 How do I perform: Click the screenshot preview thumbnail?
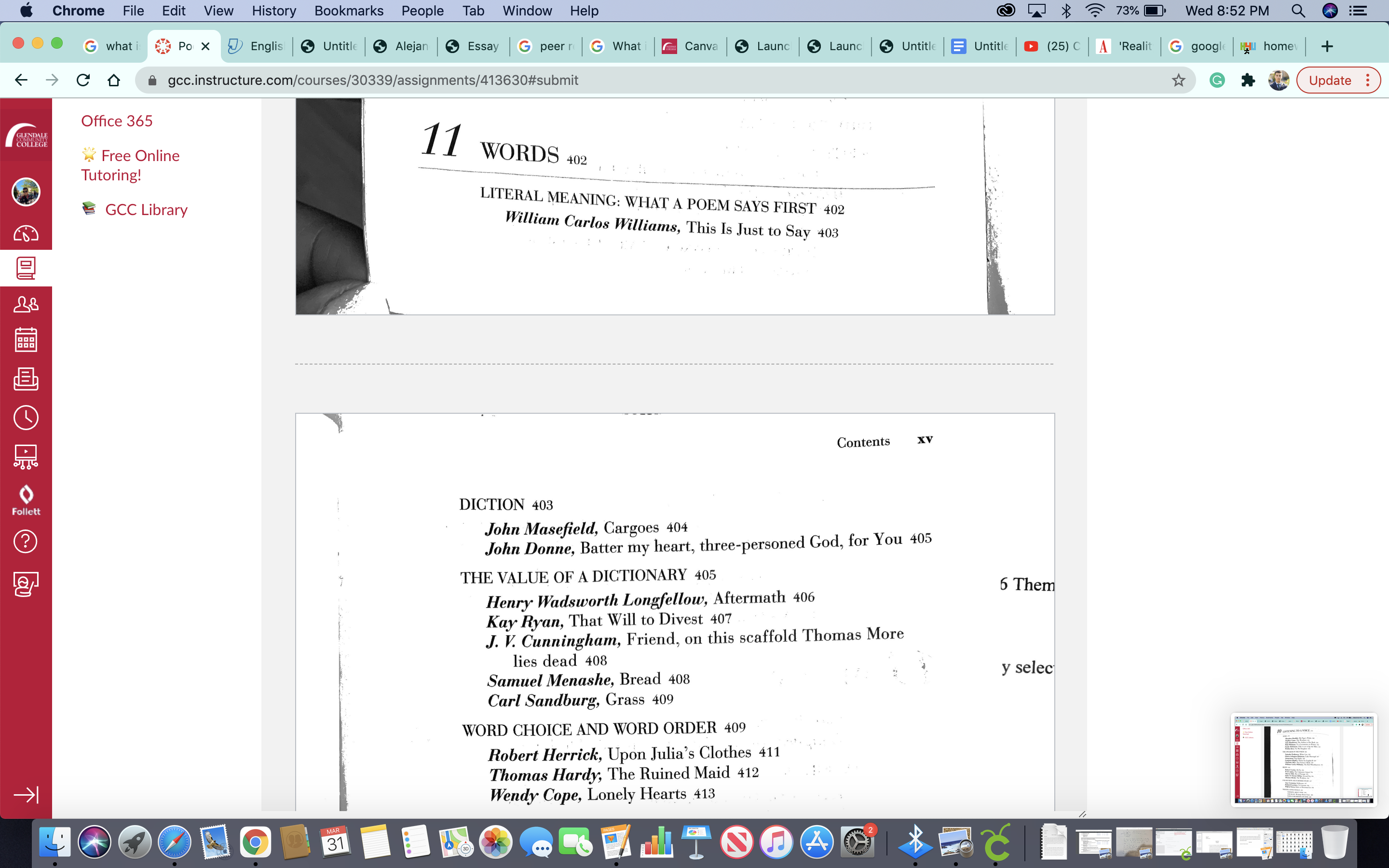(x=1304, y=759)
